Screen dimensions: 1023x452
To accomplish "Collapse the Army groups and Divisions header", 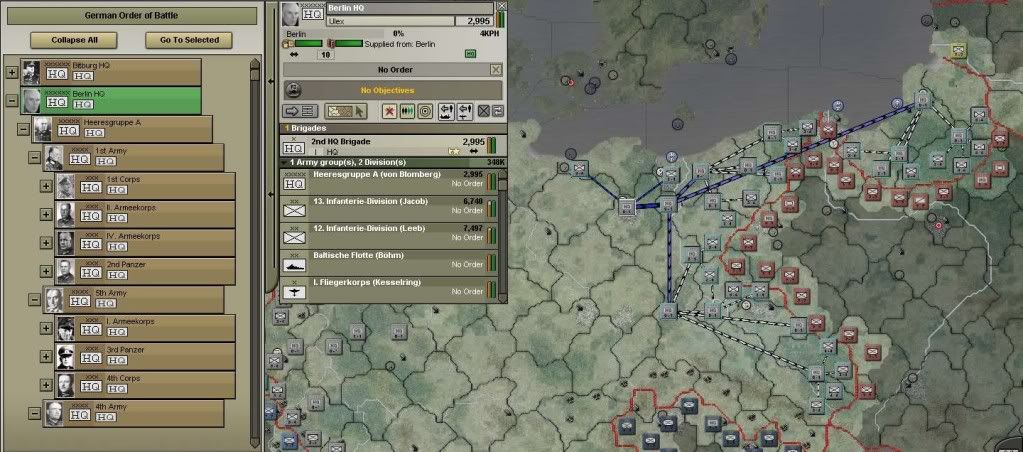I will [283, 162].
